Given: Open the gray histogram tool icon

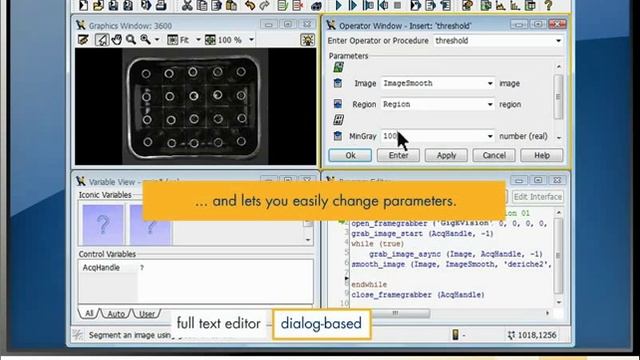Looking at the screenshot, I should [x=500, y=5].
